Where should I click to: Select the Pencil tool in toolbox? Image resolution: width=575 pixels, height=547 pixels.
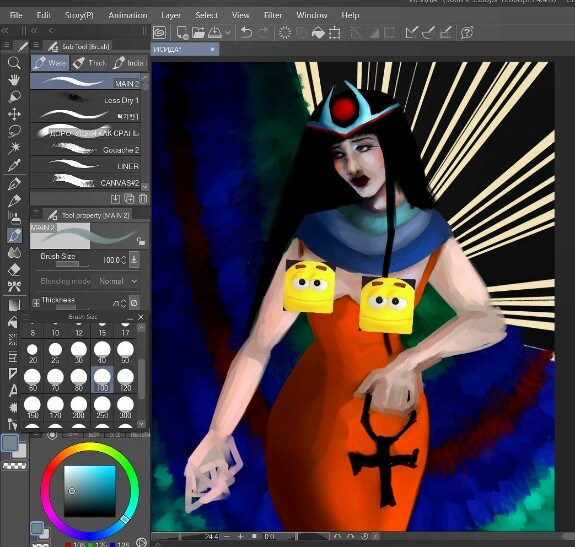click(14, 201)
